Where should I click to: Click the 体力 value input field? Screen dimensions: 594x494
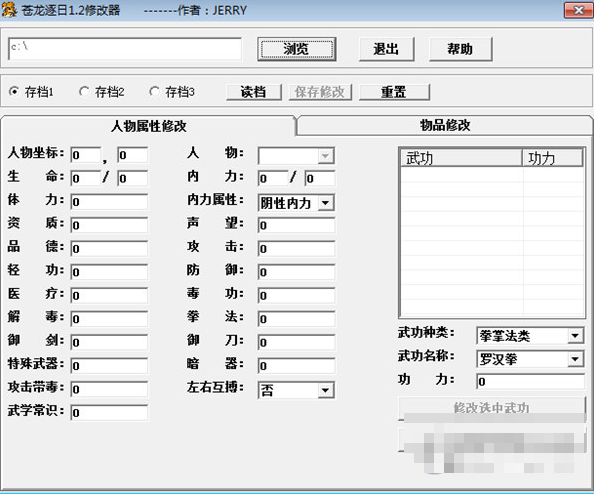(109, 202)
